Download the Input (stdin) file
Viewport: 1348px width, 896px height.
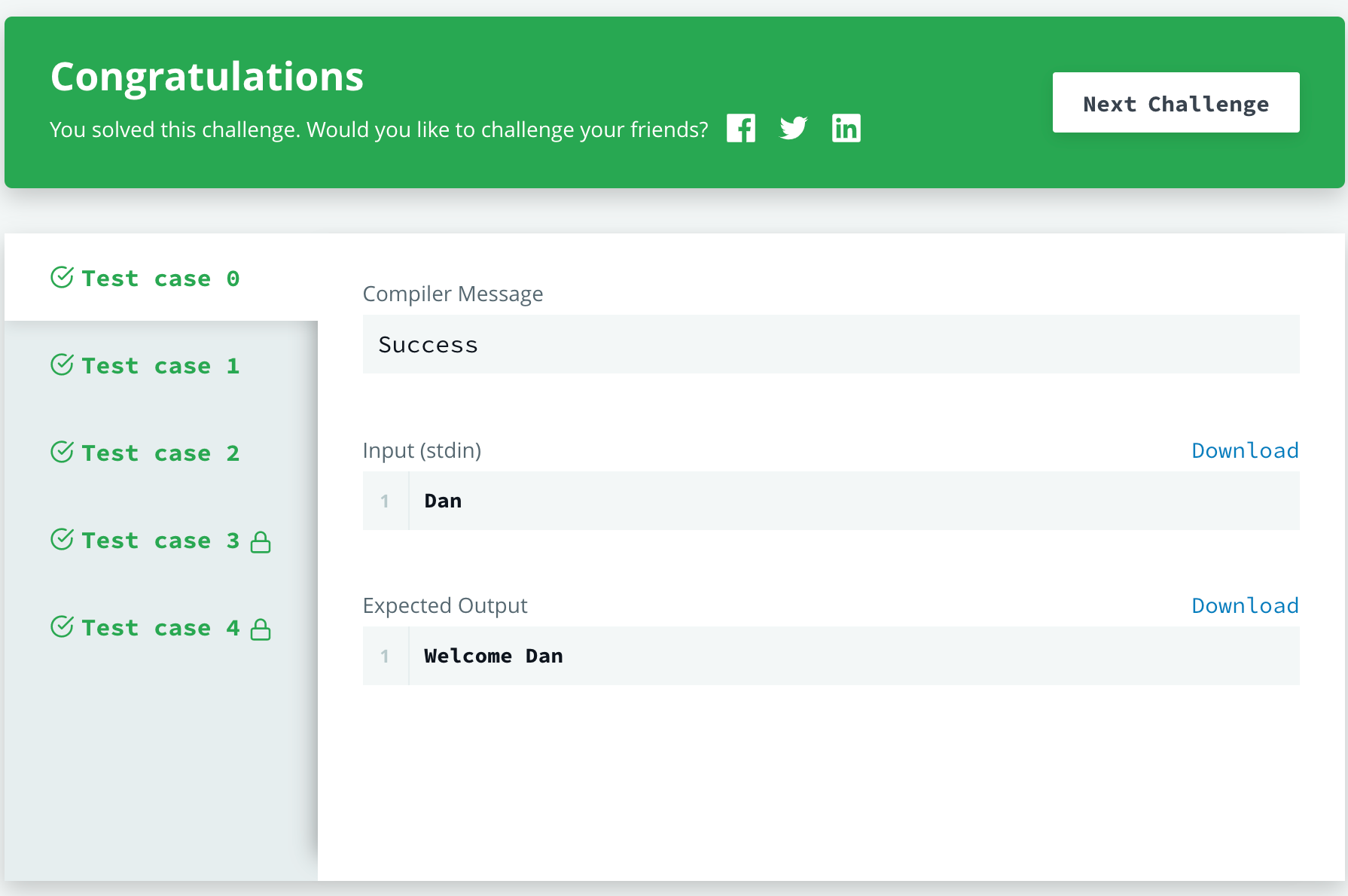[x=1244, y=450]
